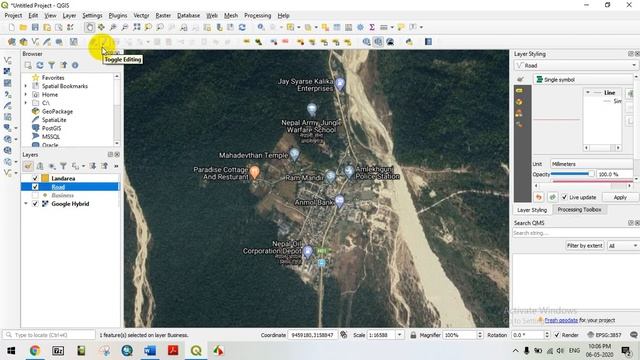Open the Processing menu
The image size is (640, 360).
pos(257,16)
